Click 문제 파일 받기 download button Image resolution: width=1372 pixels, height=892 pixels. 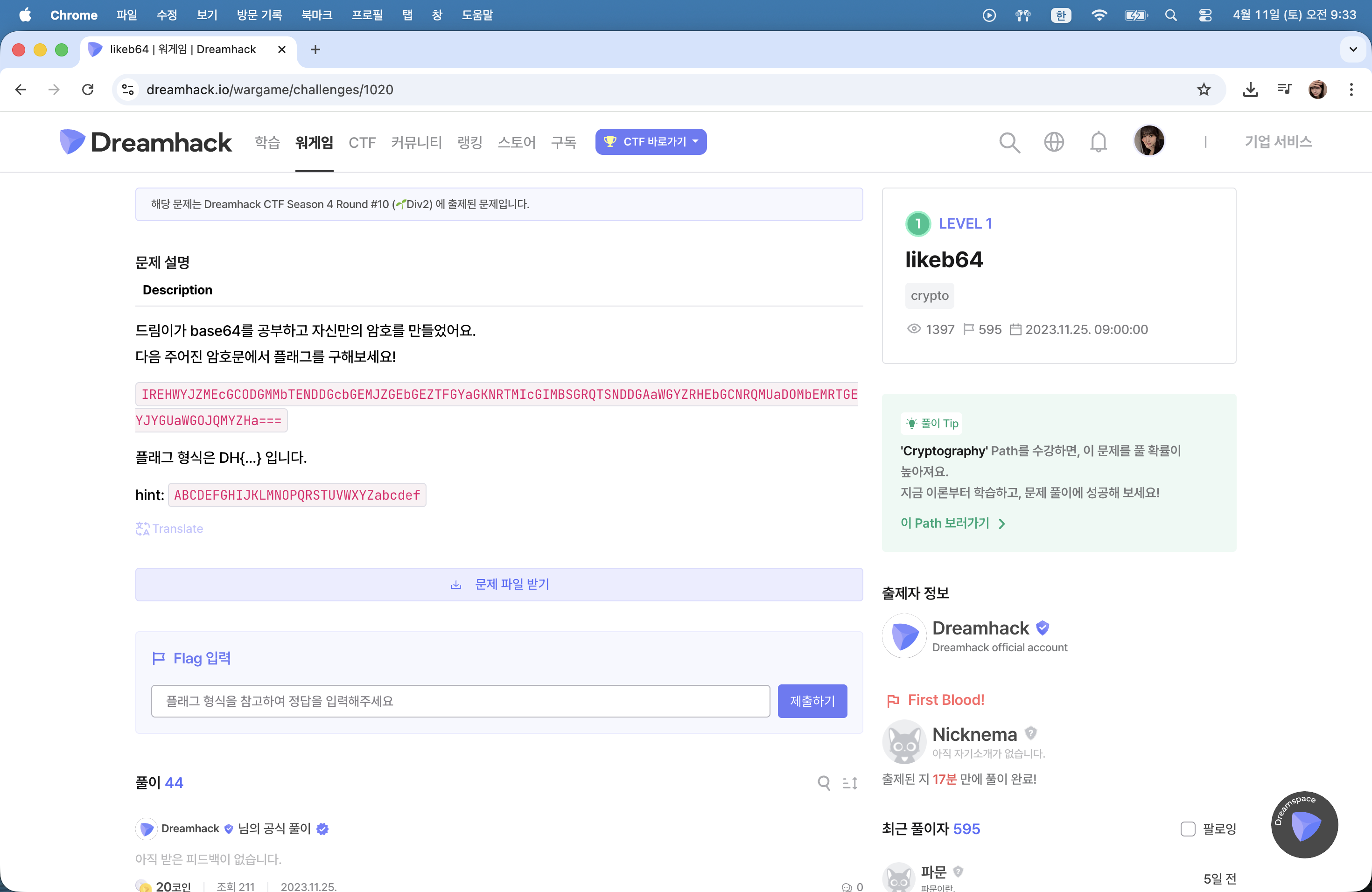(x=499, y=584)
